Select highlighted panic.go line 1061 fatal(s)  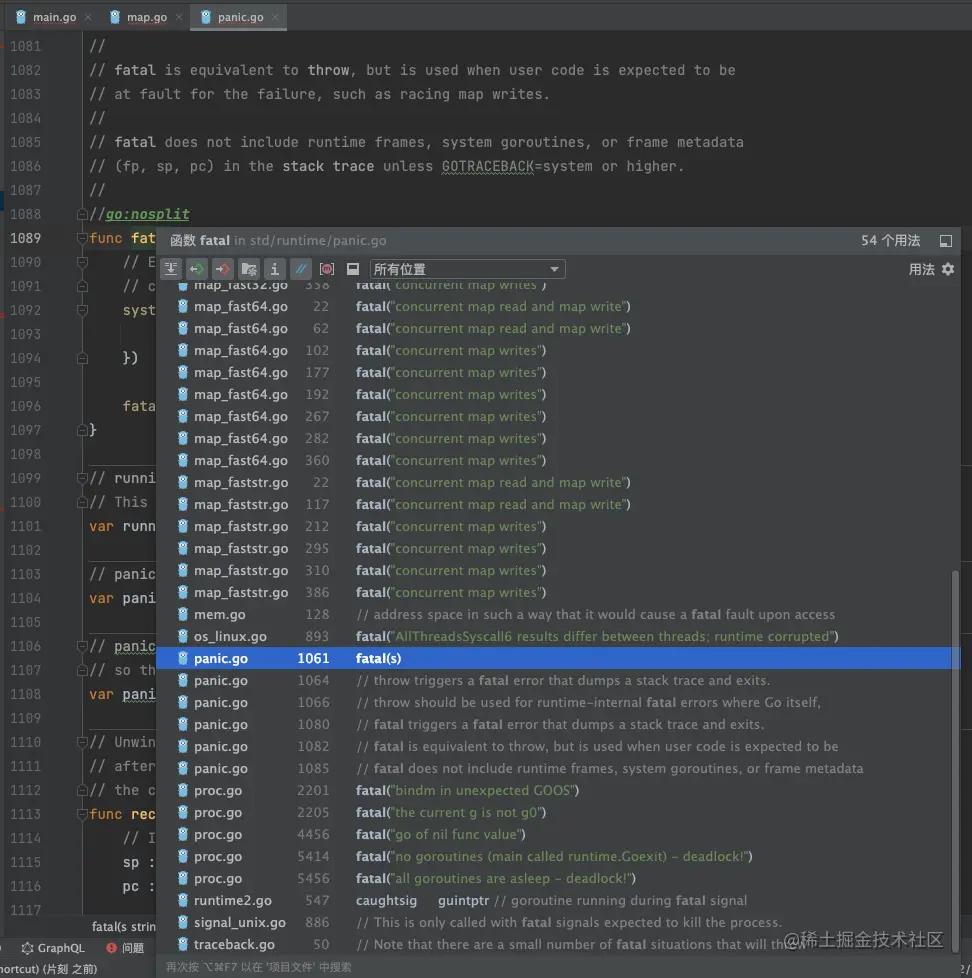(x=554, y=658)
